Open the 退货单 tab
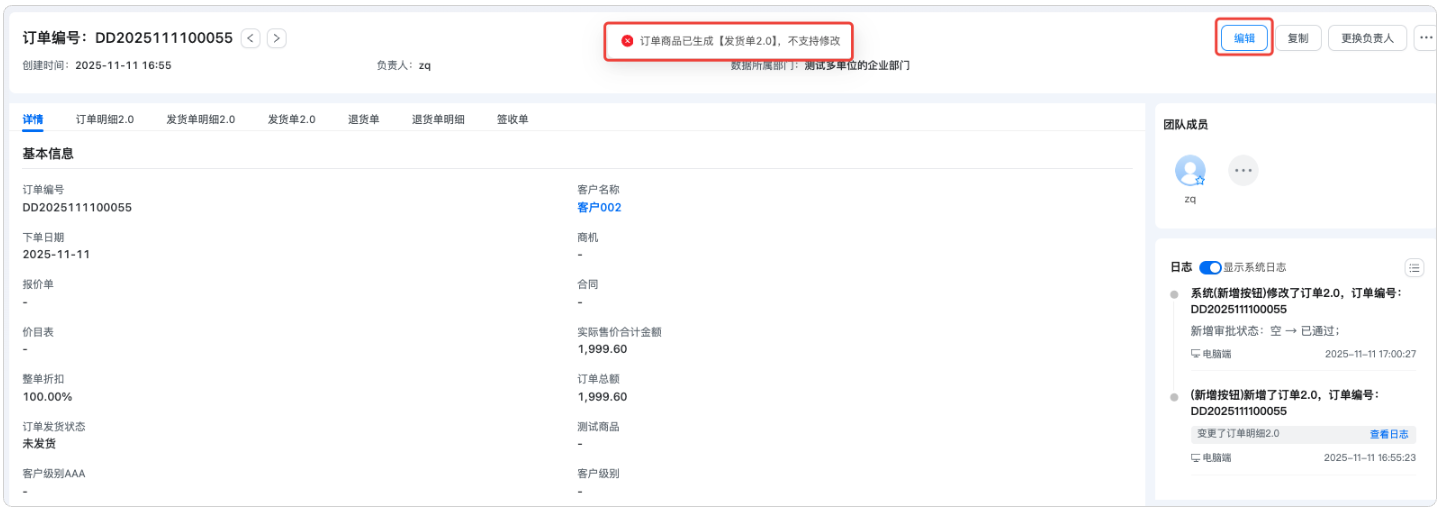Image resolution: width=1441 pixels, height=512 pixels. pos(364,119)
